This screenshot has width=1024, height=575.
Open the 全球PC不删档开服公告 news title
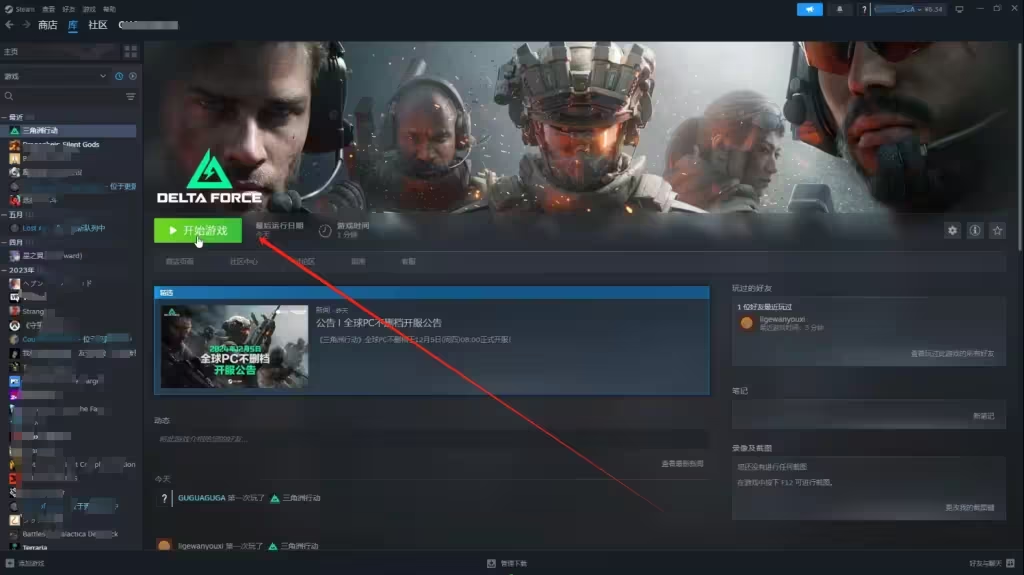click(x=379, y=323)
